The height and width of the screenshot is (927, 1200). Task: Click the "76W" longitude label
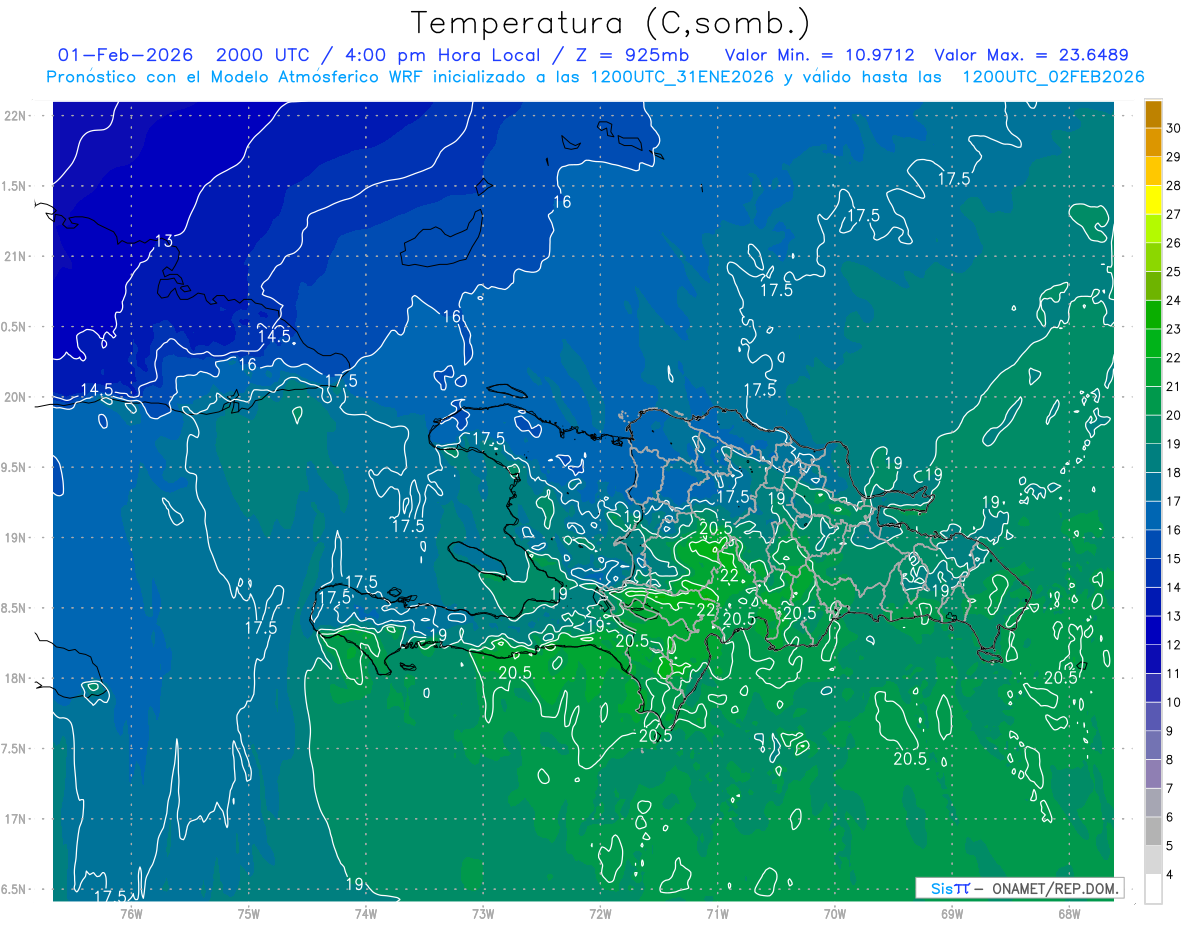pos(132,913)
